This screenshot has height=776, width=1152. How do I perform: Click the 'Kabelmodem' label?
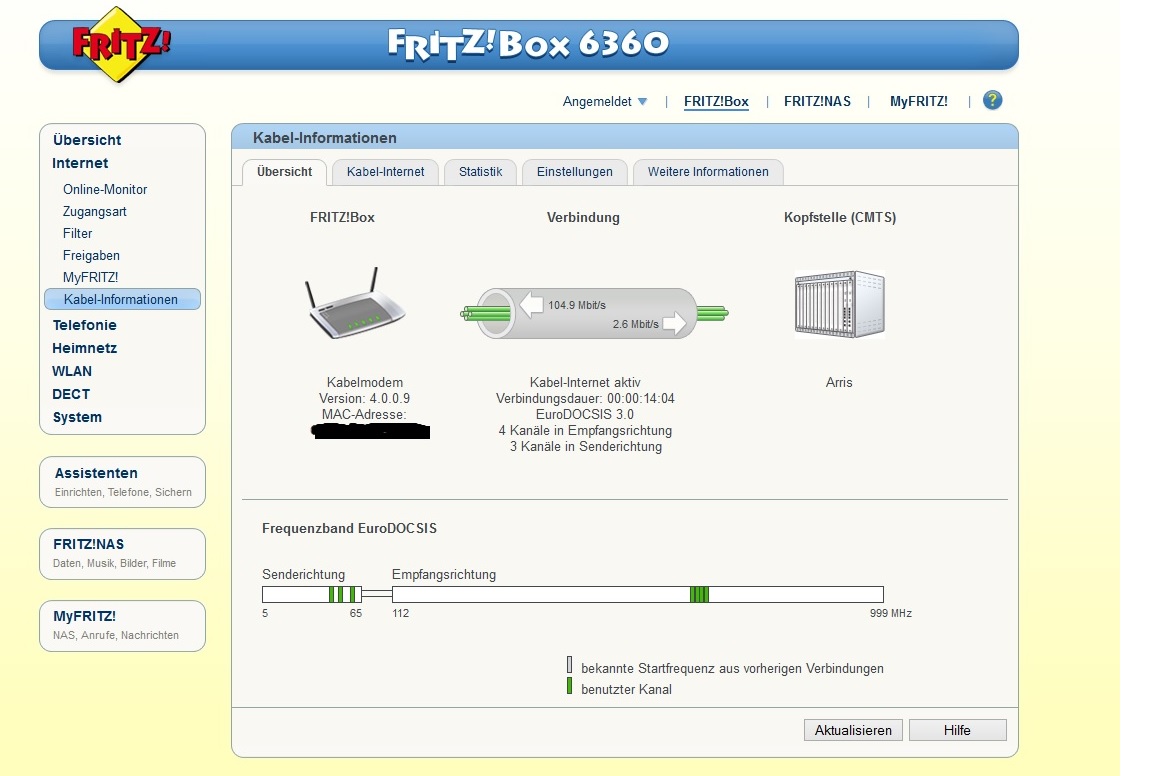(364, 382)
